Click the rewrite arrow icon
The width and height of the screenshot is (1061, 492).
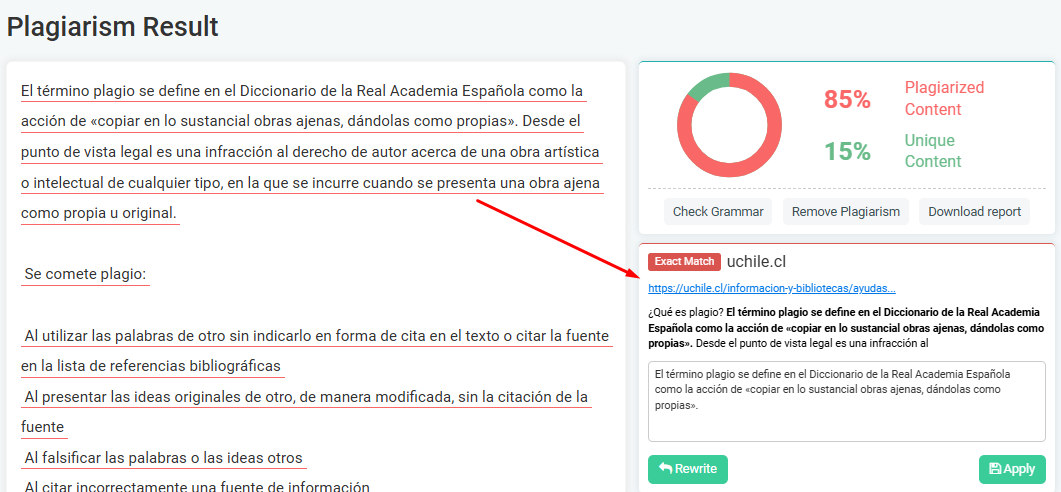[x=666, y=469]
